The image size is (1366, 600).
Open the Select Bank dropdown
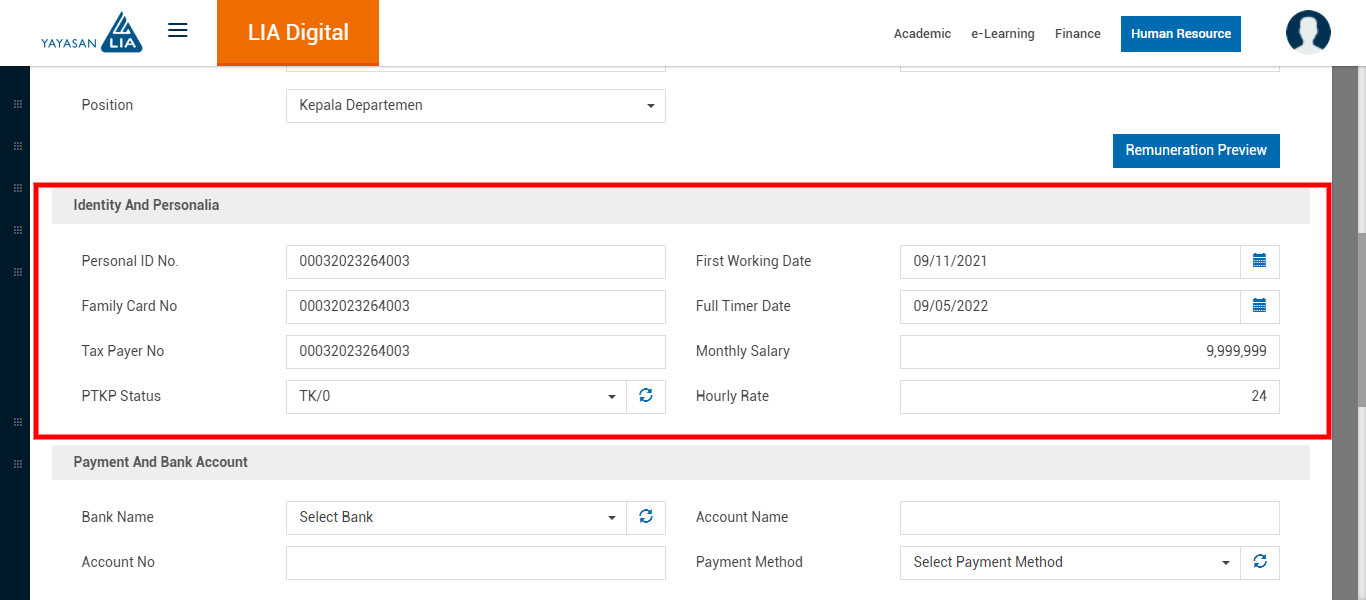pos(456,517)
